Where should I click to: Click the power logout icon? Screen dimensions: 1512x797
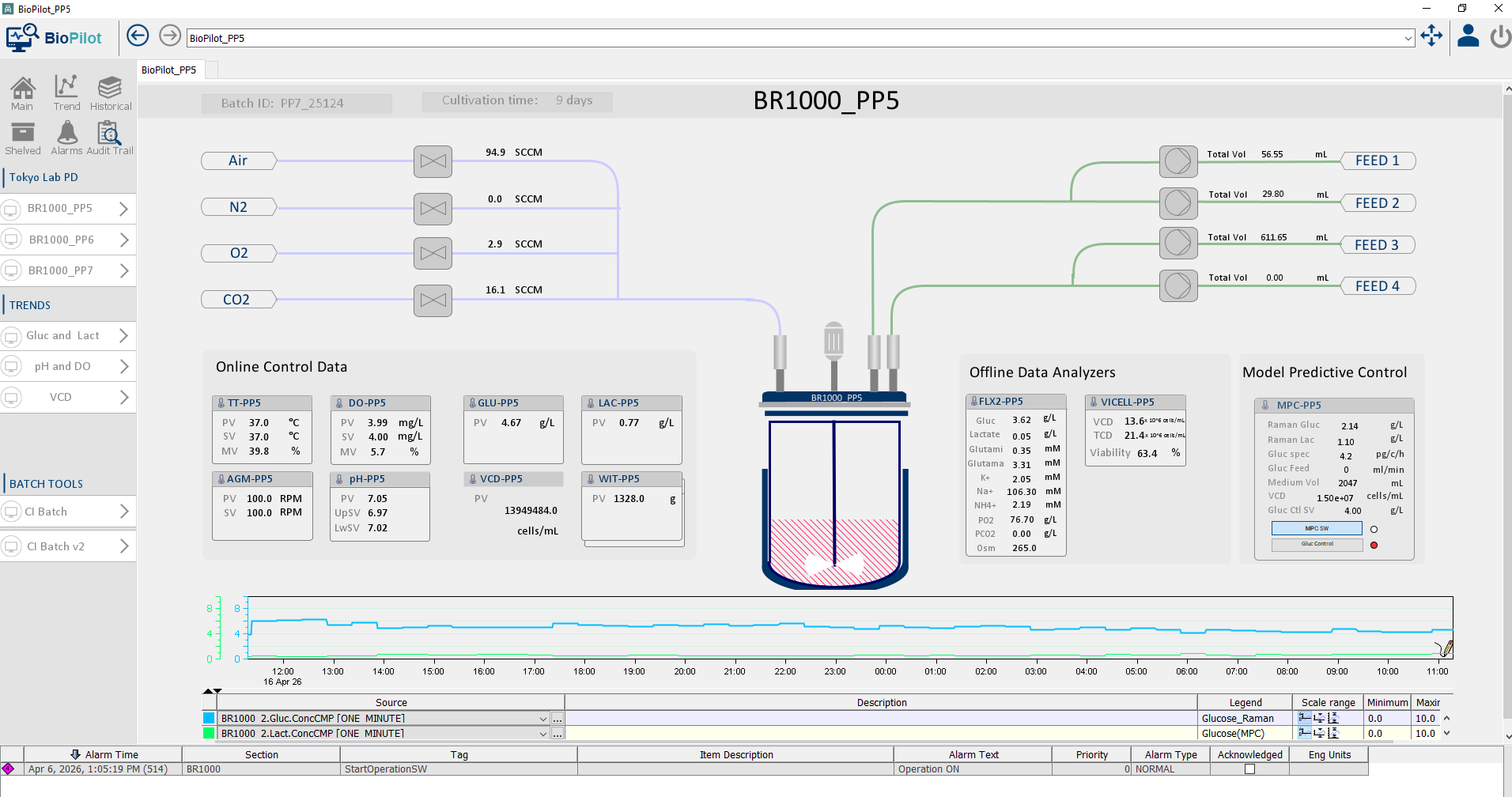tap(1501, 36)
